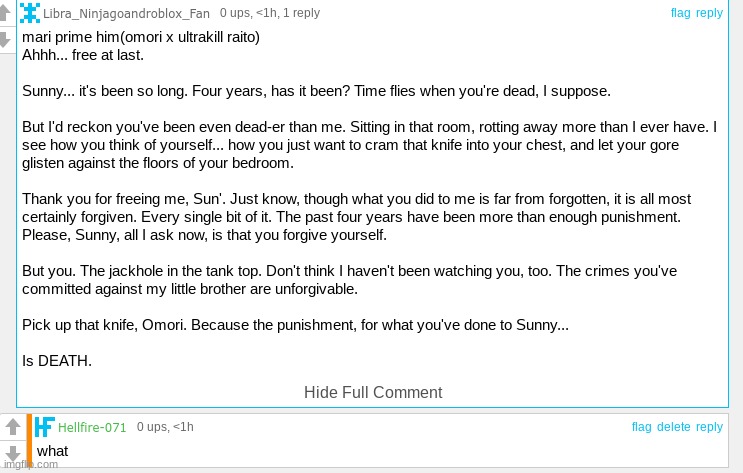This screenshot has width=743, height=473.
Task: Click the "0 ups, <1h" stats beside Hellfire-071
Action: tap(165, 428)
